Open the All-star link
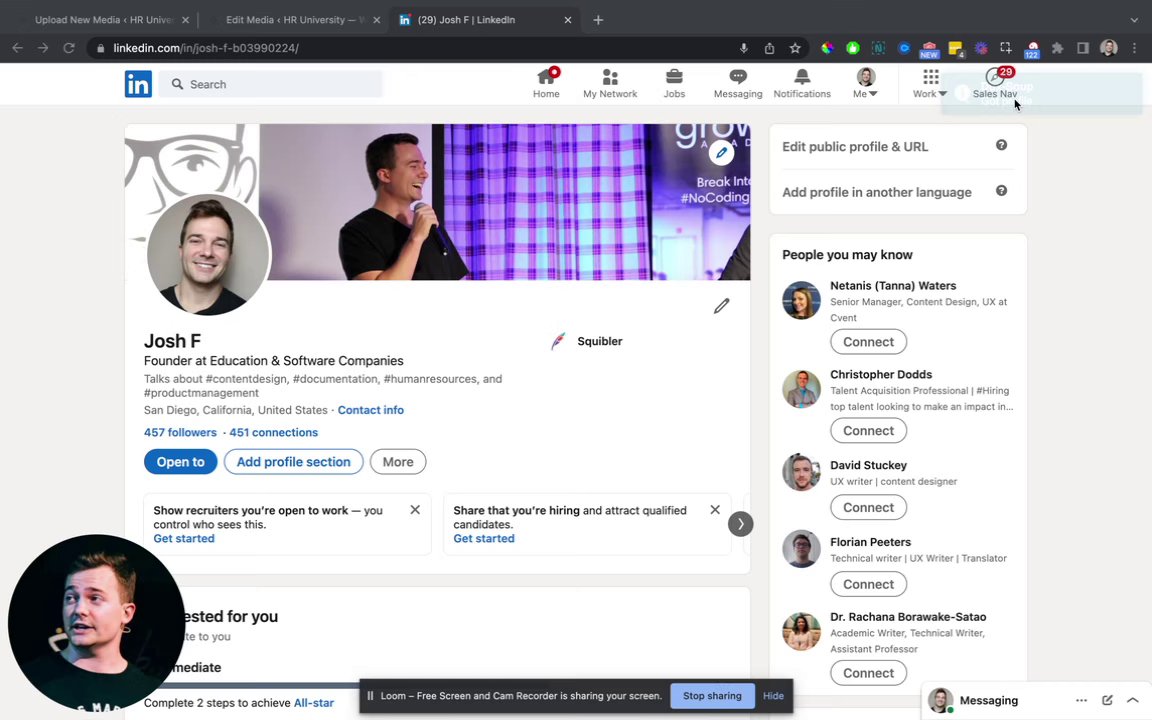 click(x=314, y=702)
